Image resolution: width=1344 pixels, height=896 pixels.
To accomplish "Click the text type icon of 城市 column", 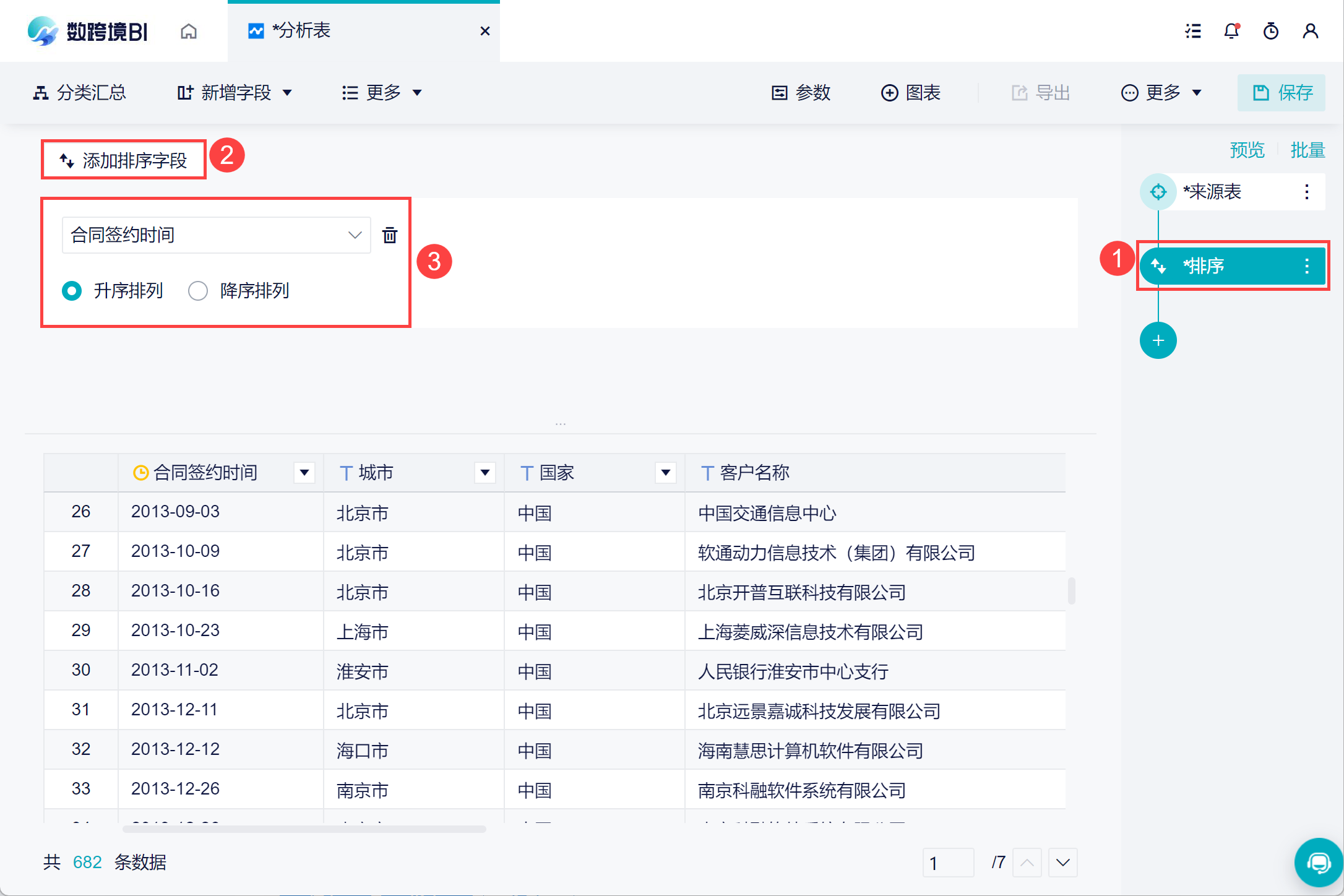I will [346, 473].
